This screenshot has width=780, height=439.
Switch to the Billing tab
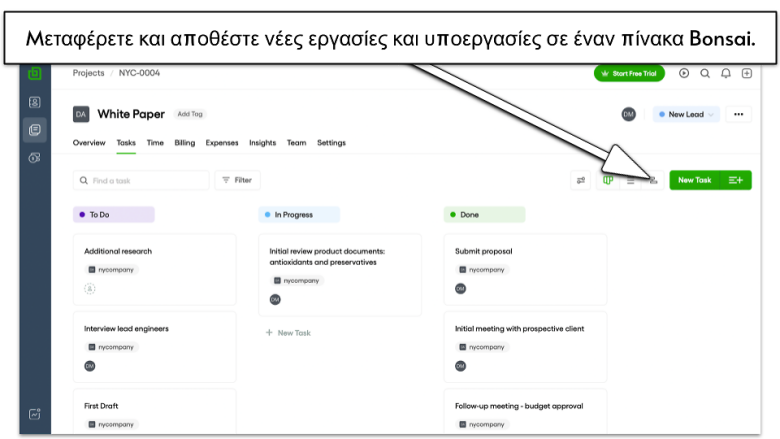pos(185,143)
